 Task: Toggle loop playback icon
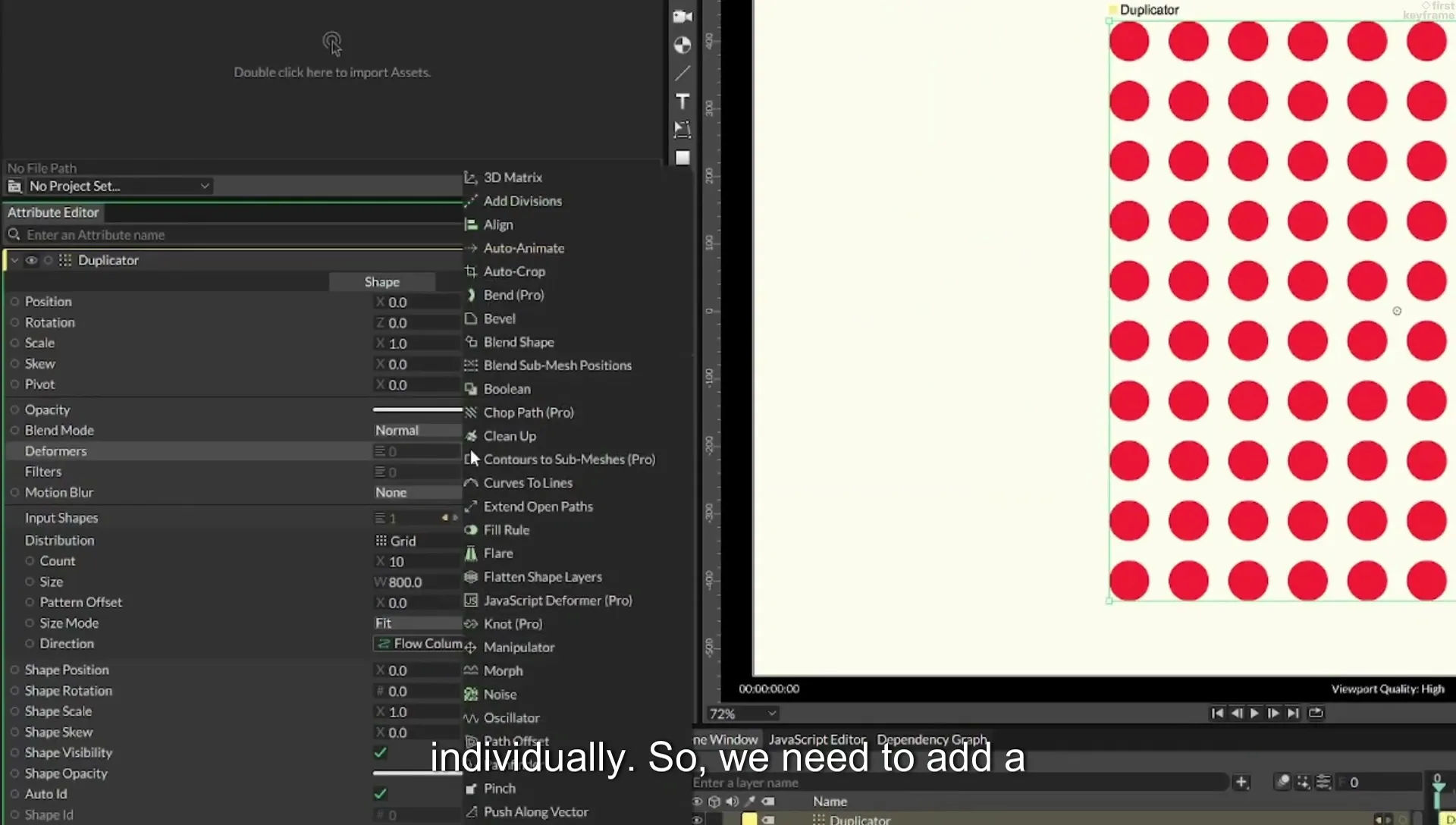click(x=1316, y=713)
